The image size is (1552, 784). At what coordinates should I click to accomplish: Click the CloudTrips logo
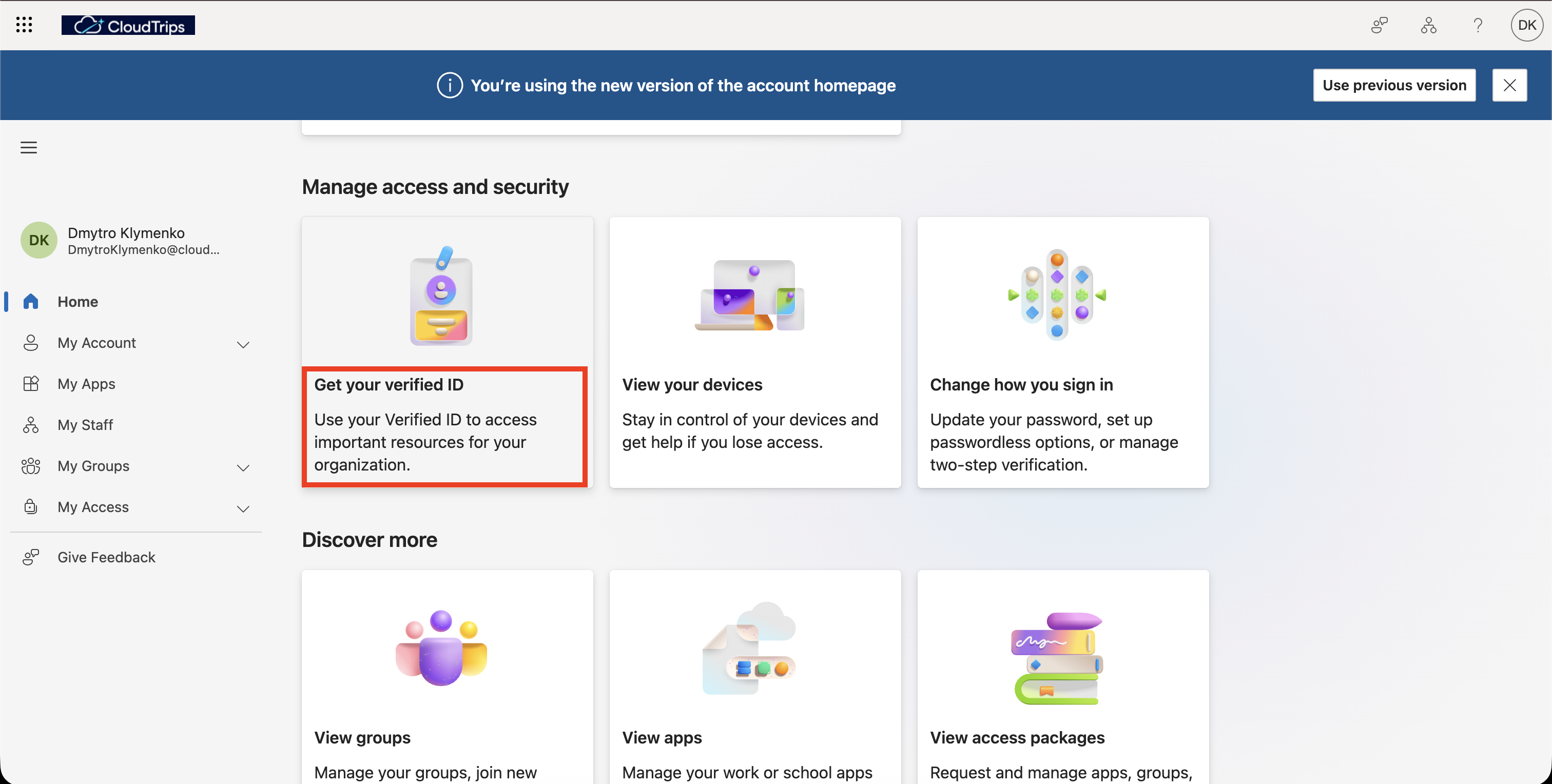[x=128, y=25]
